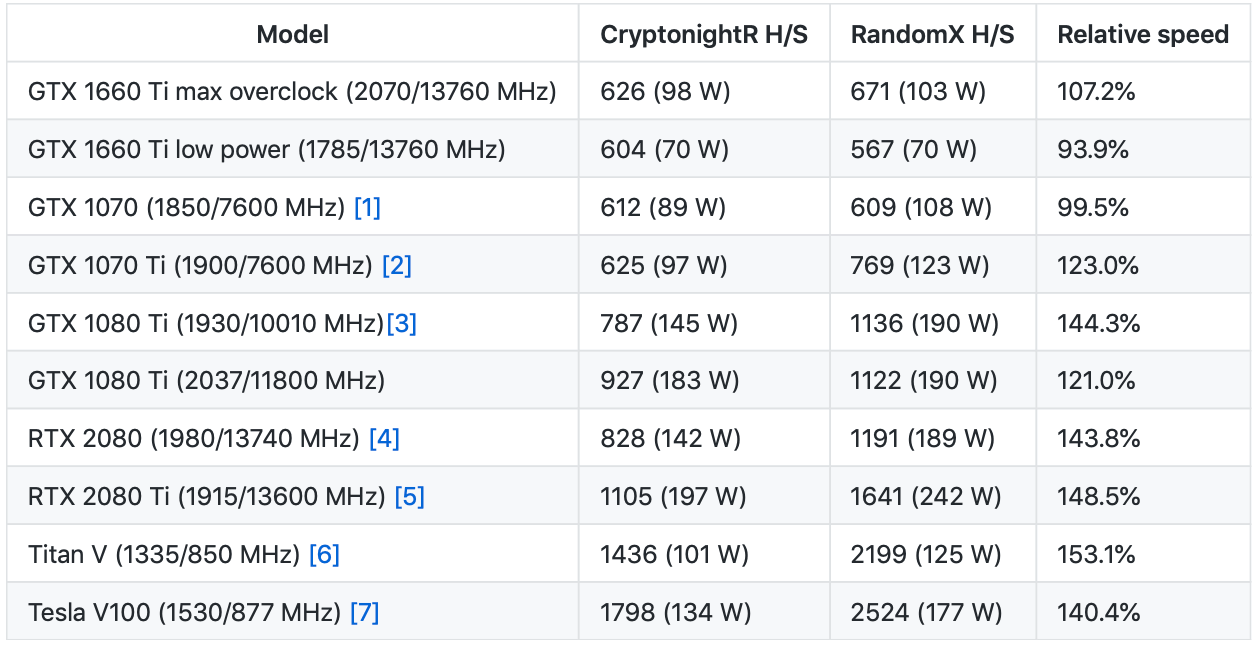Follow reference [7] for Tesla V100

(x=364, y=612)
